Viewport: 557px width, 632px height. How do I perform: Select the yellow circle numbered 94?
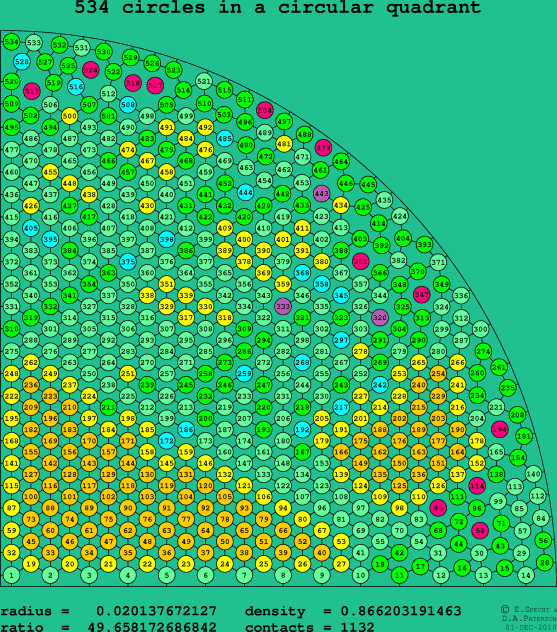pos(283,508)
